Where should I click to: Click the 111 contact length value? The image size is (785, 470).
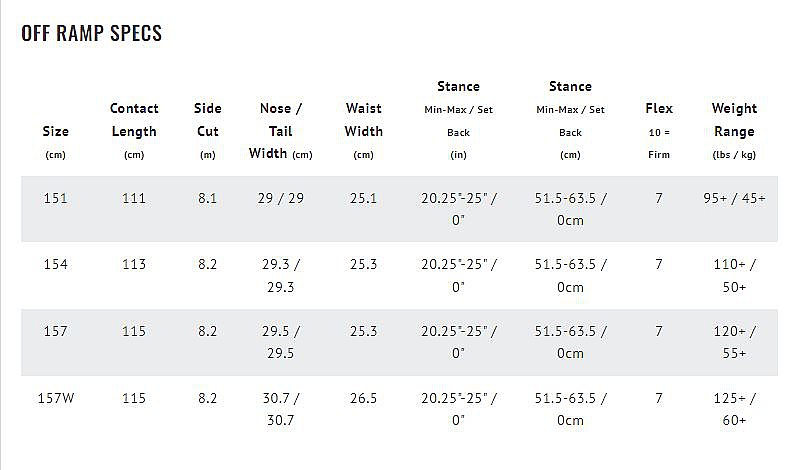click(x=134, y=198)
